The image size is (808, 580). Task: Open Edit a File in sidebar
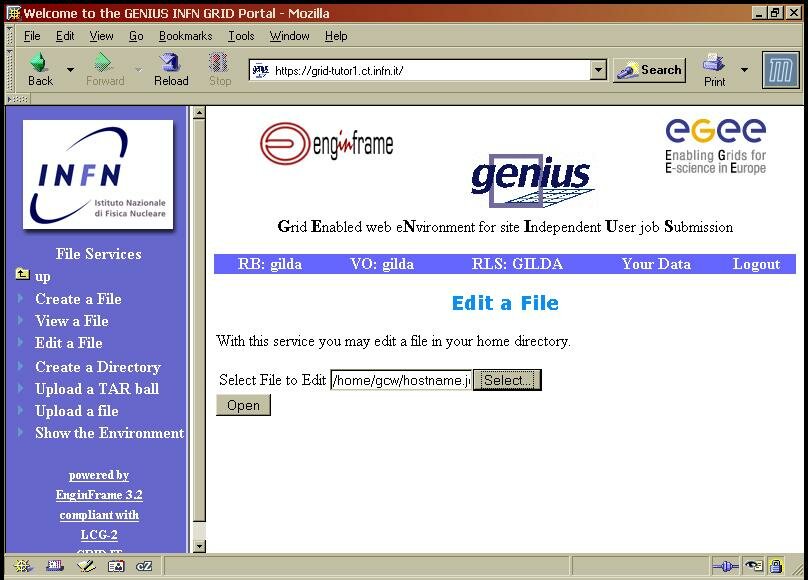point(69,343)
